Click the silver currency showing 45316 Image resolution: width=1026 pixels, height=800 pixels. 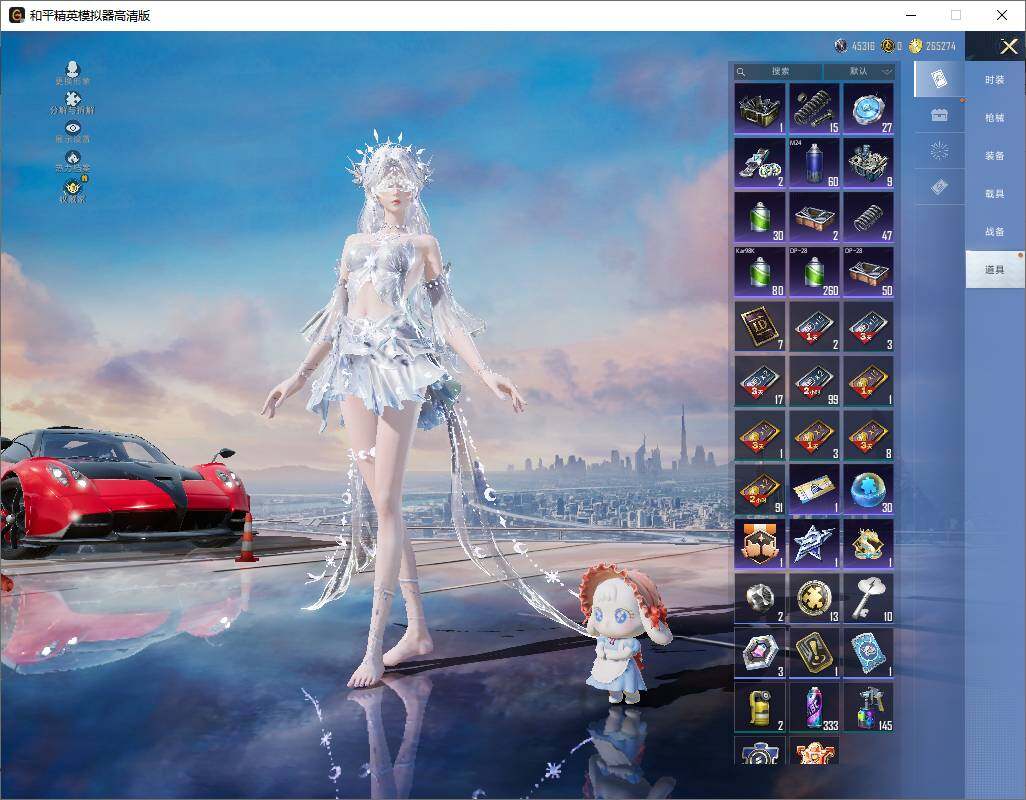(855, 46)
